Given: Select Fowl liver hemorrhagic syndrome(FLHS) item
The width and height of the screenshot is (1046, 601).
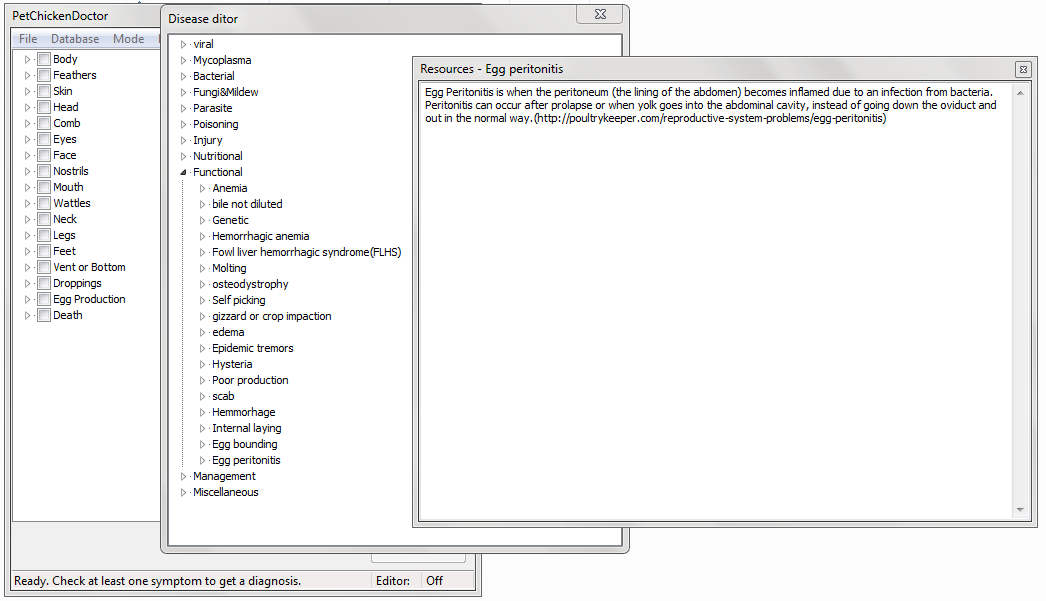Looking at the screenshot, I should click(x=306, y=252).
